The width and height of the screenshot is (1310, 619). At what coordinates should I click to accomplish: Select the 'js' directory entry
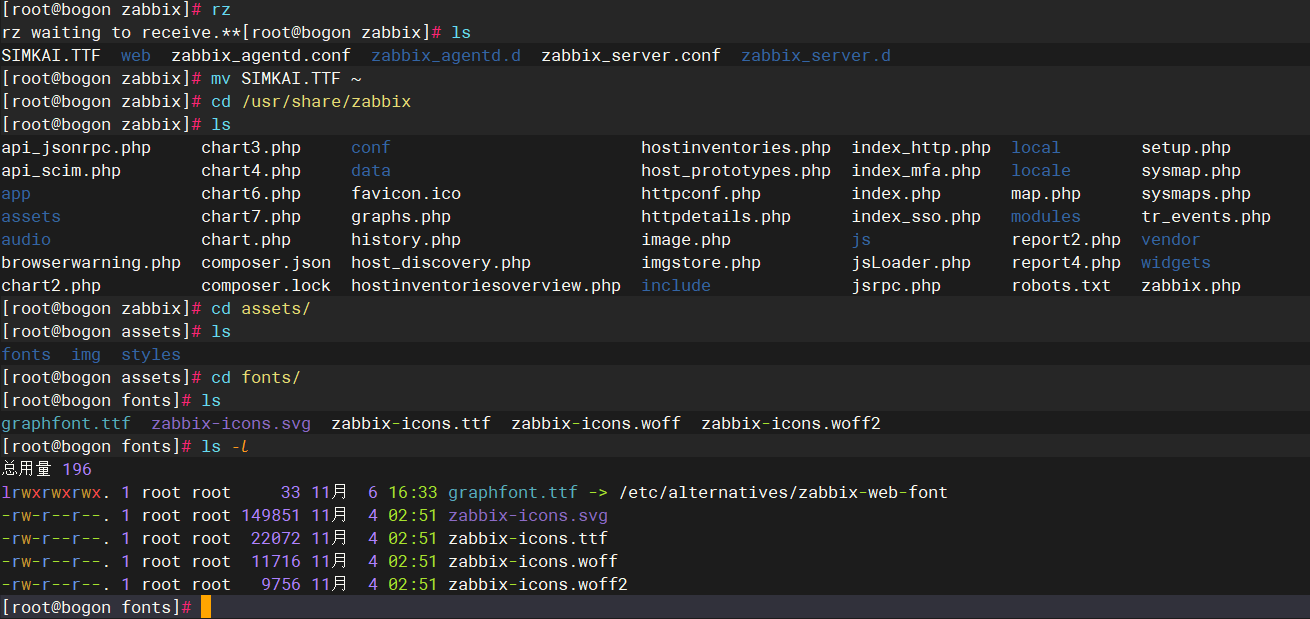[x=861, y=239]
